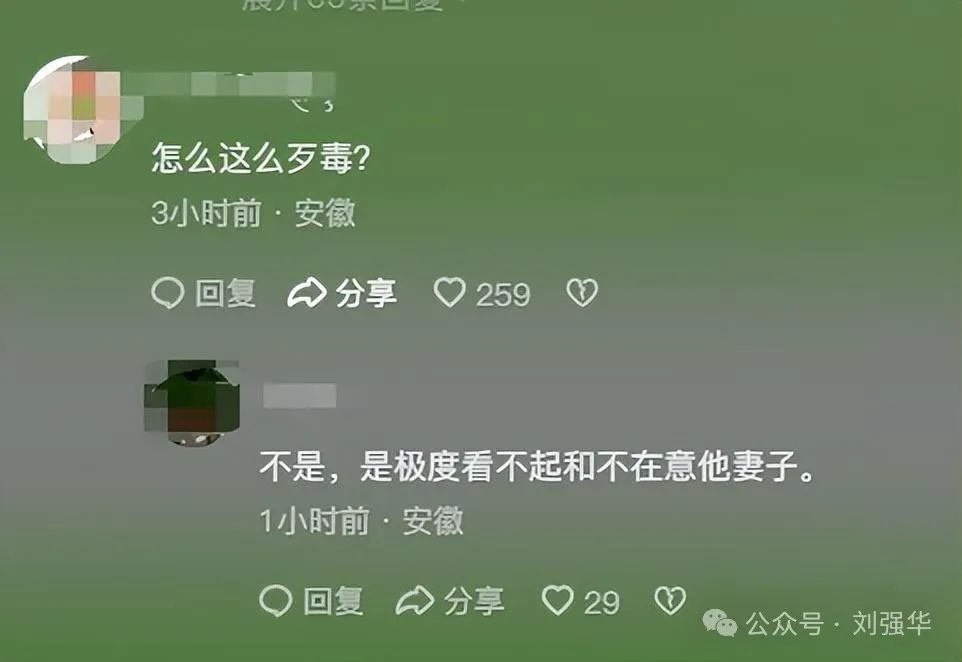Viewport: 962px width, 662px height.
Task: Click the reply author's blurred username
Action: pyautogui.click(x=299, y=395)
